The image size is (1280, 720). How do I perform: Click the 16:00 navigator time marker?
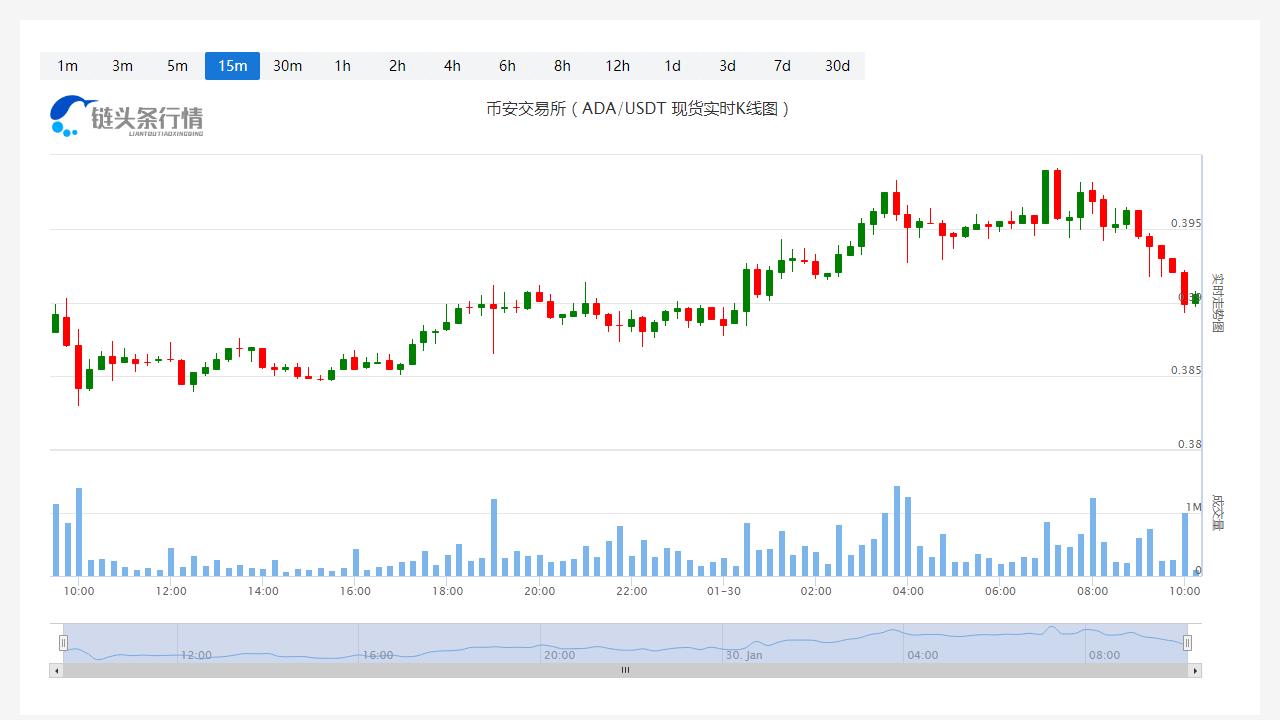378,655
